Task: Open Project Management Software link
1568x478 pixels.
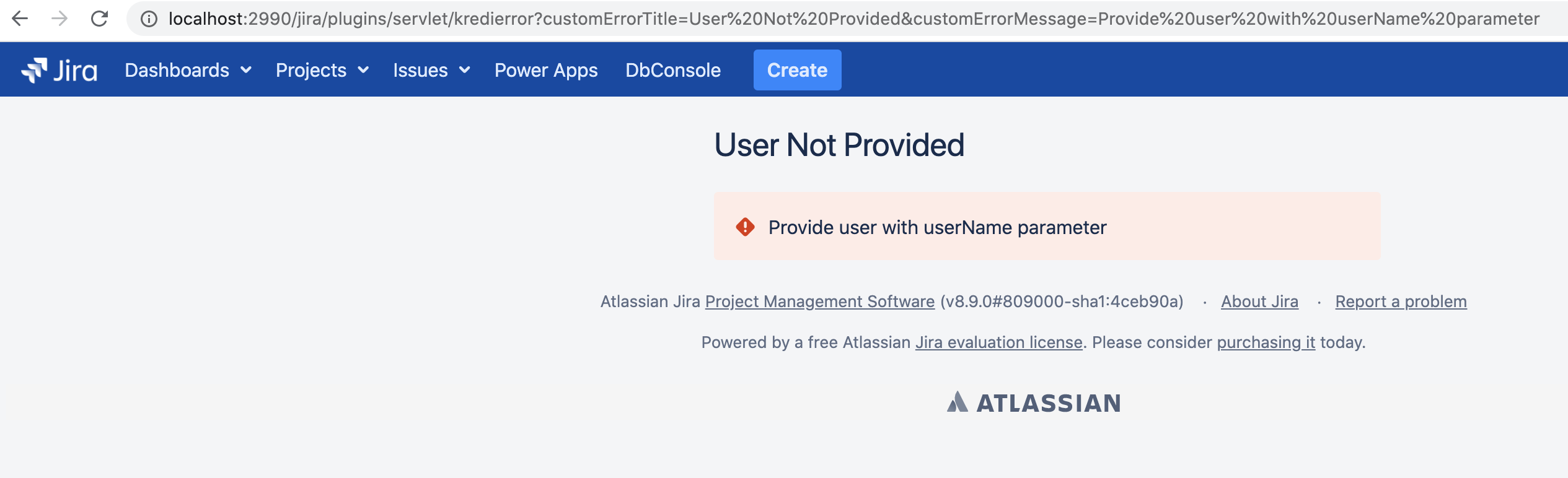Action: point(820,302)
